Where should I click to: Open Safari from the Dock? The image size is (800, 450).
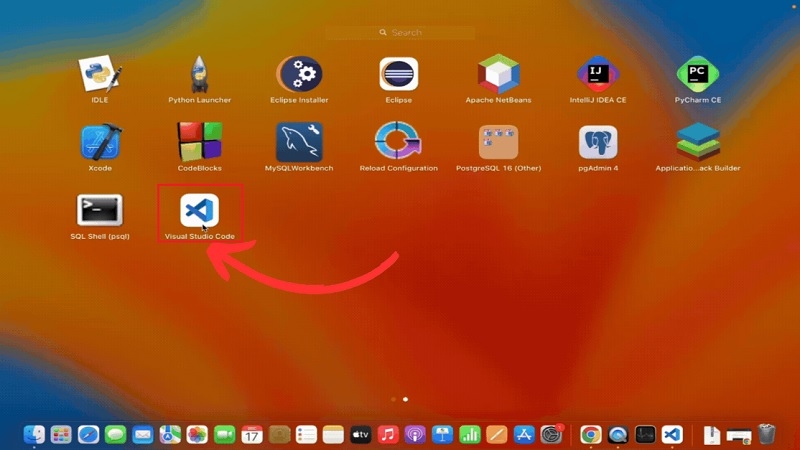88,435
